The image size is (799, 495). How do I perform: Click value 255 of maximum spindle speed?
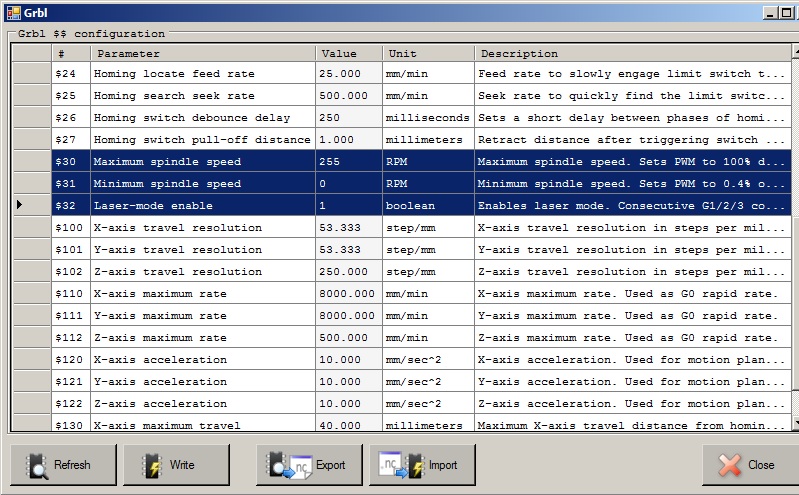point(349,161)
